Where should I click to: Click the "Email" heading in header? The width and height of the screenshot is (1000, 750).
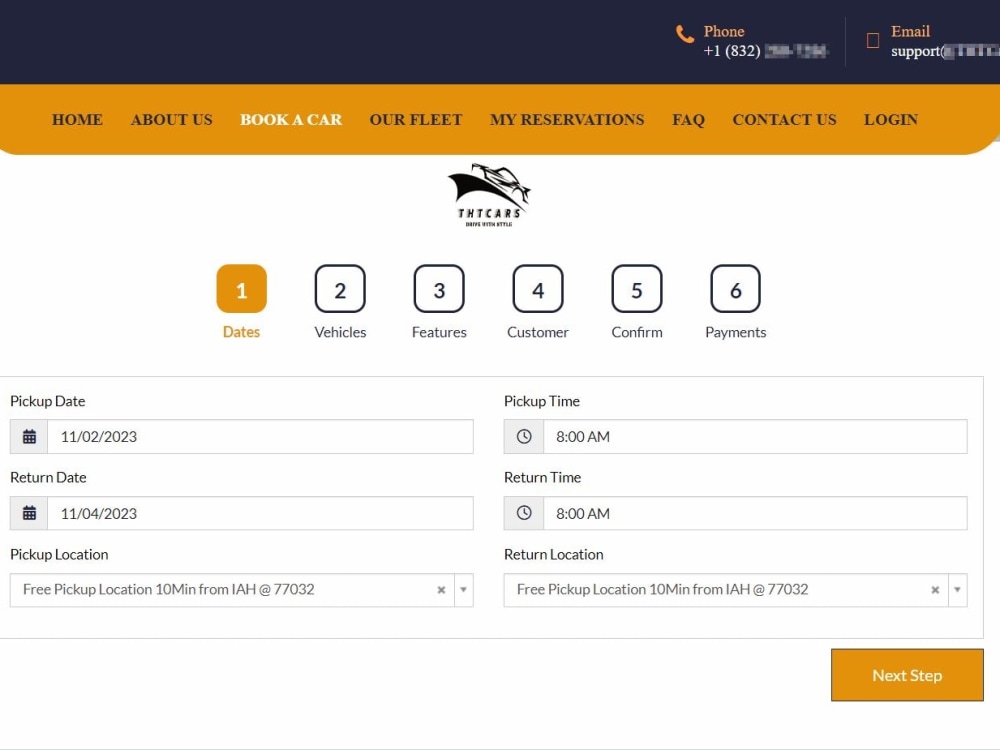[910, 31]
